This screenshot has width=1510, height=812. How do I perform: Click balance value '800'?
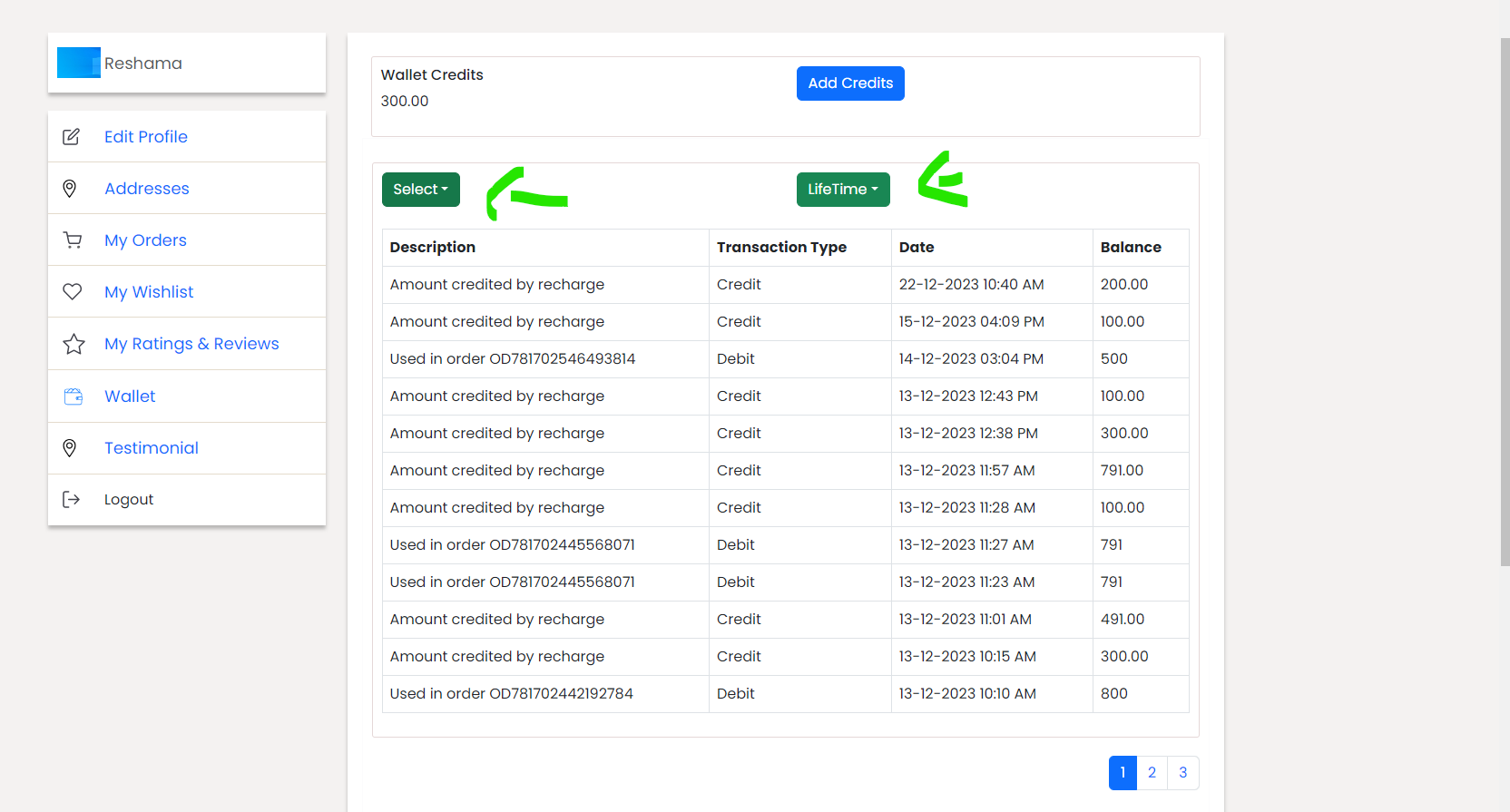click(x=1114, y=694)
